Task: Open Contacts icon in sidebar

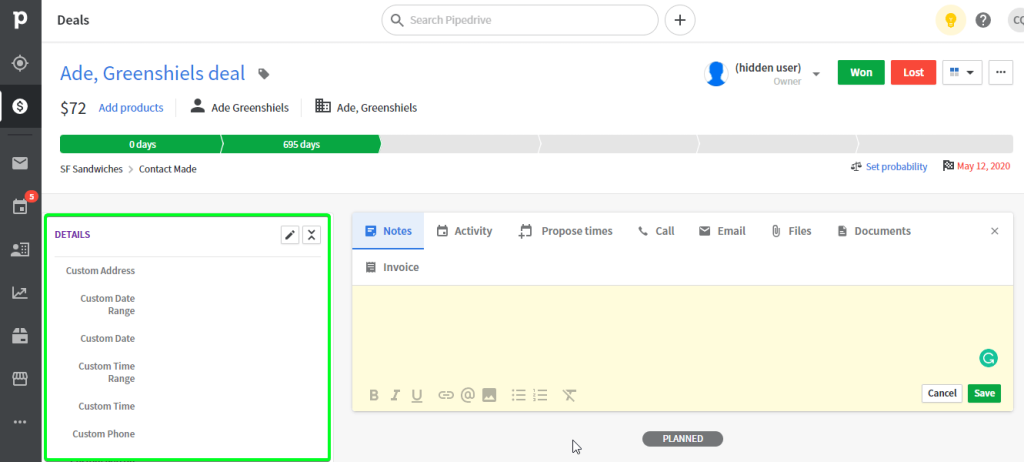Action: click(20, 249)
